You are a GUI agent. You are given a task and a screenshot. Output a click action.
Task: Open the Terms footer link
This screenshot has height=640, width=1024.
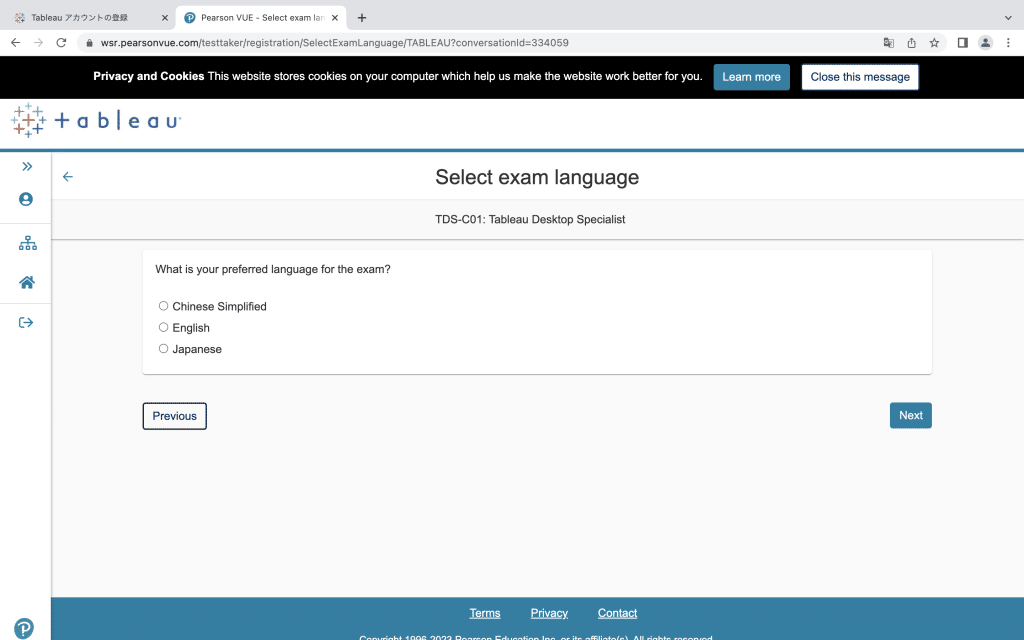[x=485, y=613]
